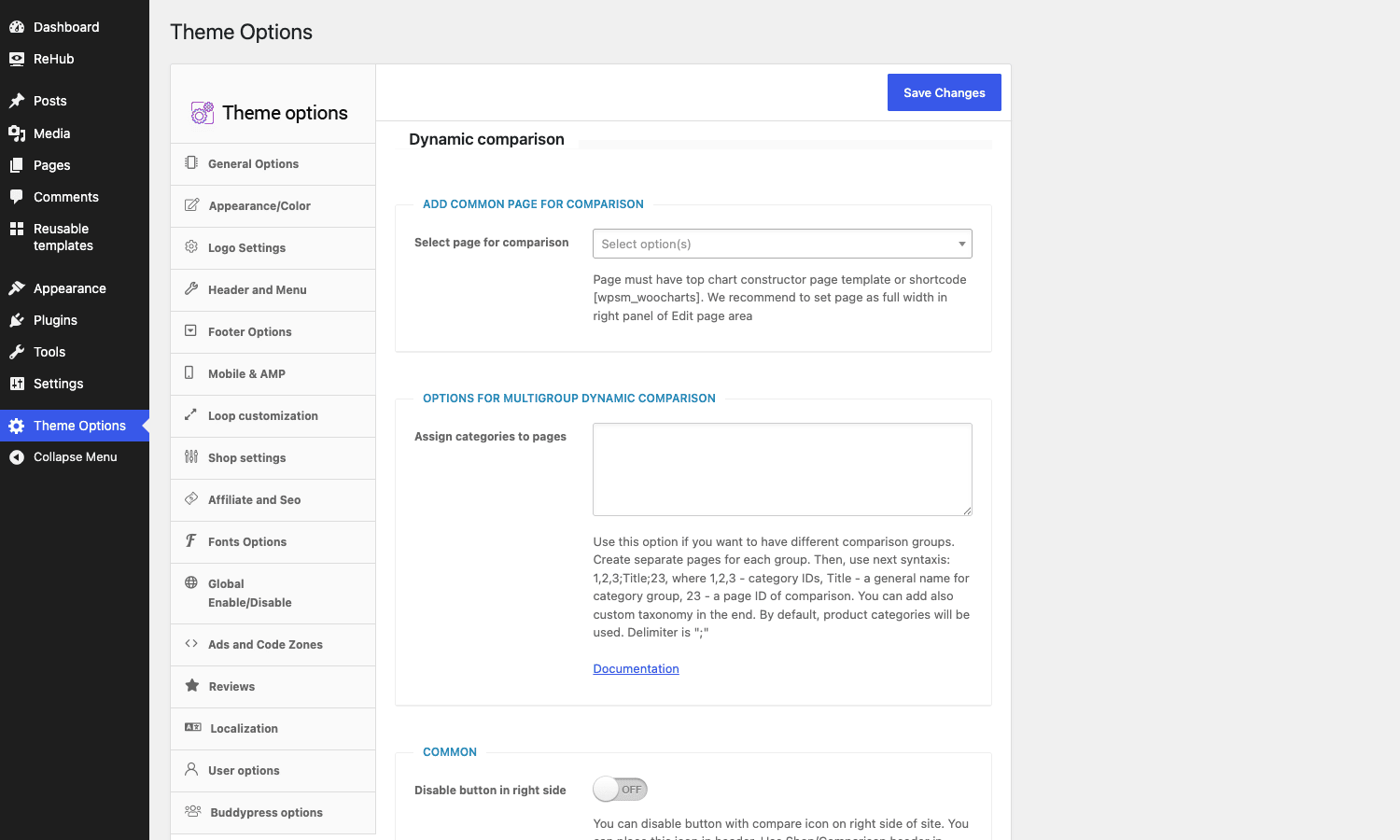Click Add common page for comparison heading
The image size is (1400, 840).
[533, 204]
